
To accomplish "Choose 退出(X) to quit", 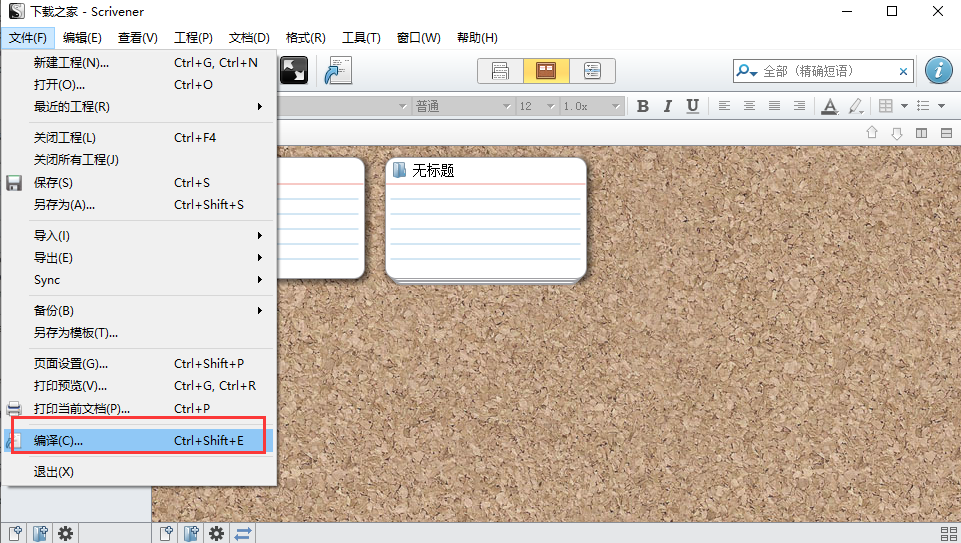I will [x=139, y=472].
